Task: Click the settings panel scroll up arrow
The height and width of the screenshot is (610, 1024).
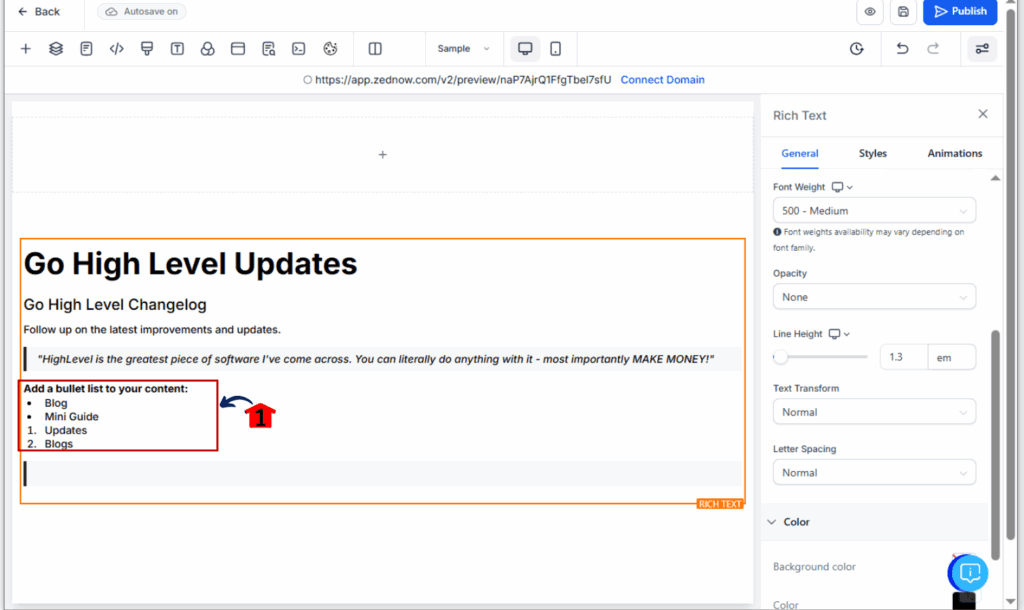Action: (995, 178)
